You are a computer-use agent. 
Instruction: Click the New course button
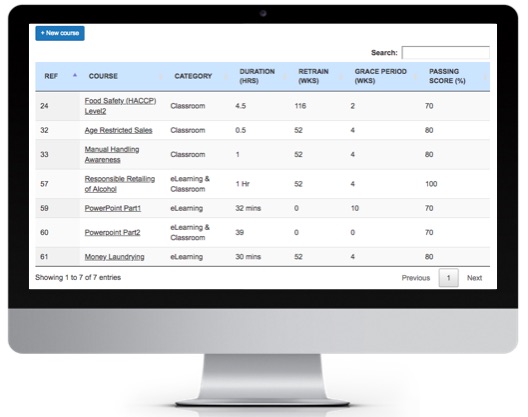[60, 33]
